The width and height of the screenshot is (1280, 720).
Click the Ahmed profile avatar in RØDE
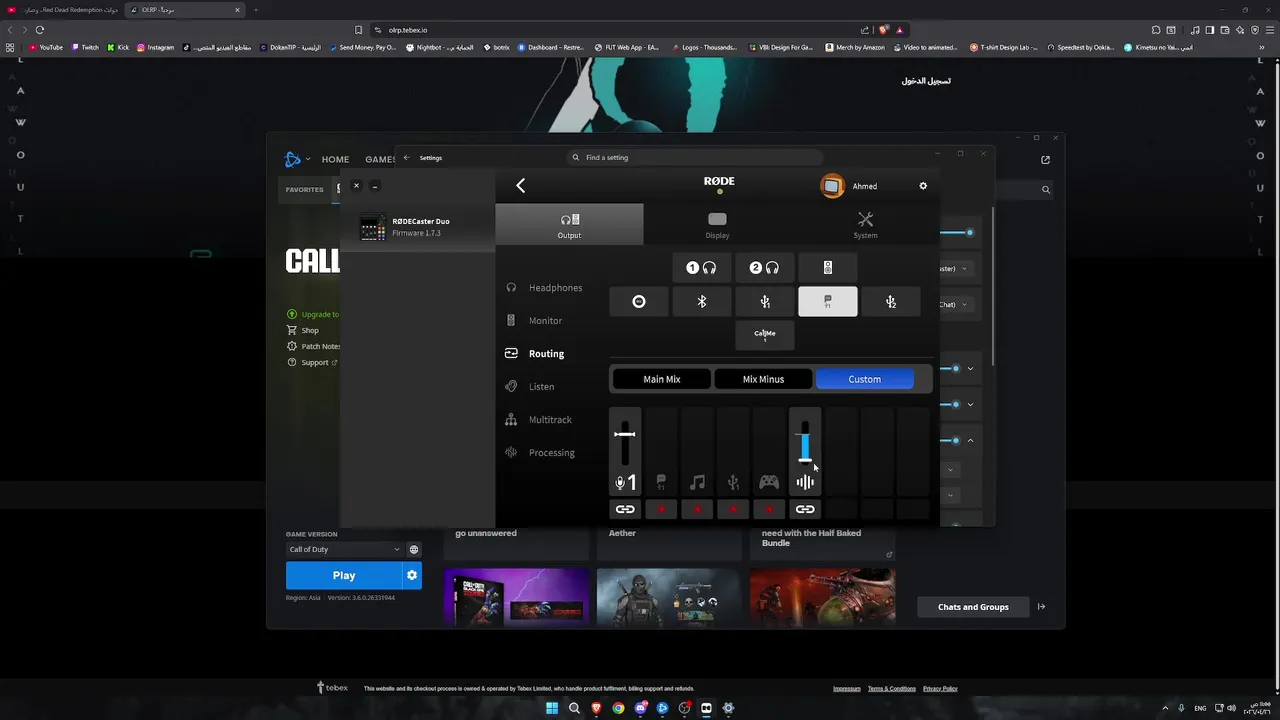832,186
